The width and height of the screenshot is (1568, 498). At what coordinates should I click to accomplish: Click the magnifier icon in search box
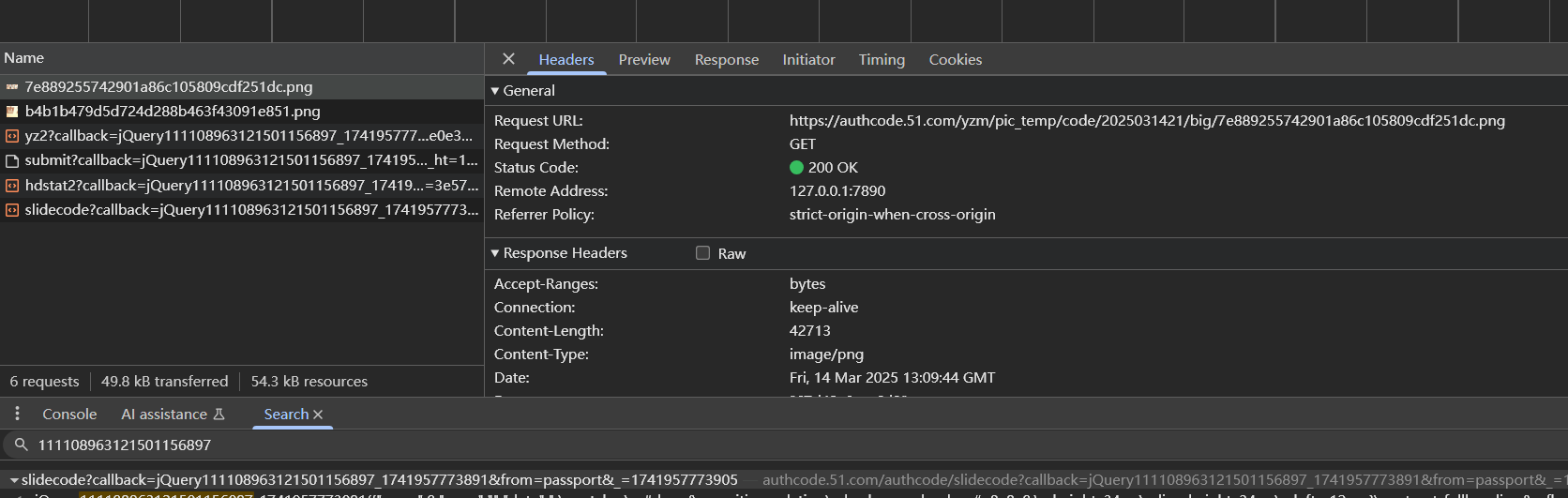tap(21, 445)
